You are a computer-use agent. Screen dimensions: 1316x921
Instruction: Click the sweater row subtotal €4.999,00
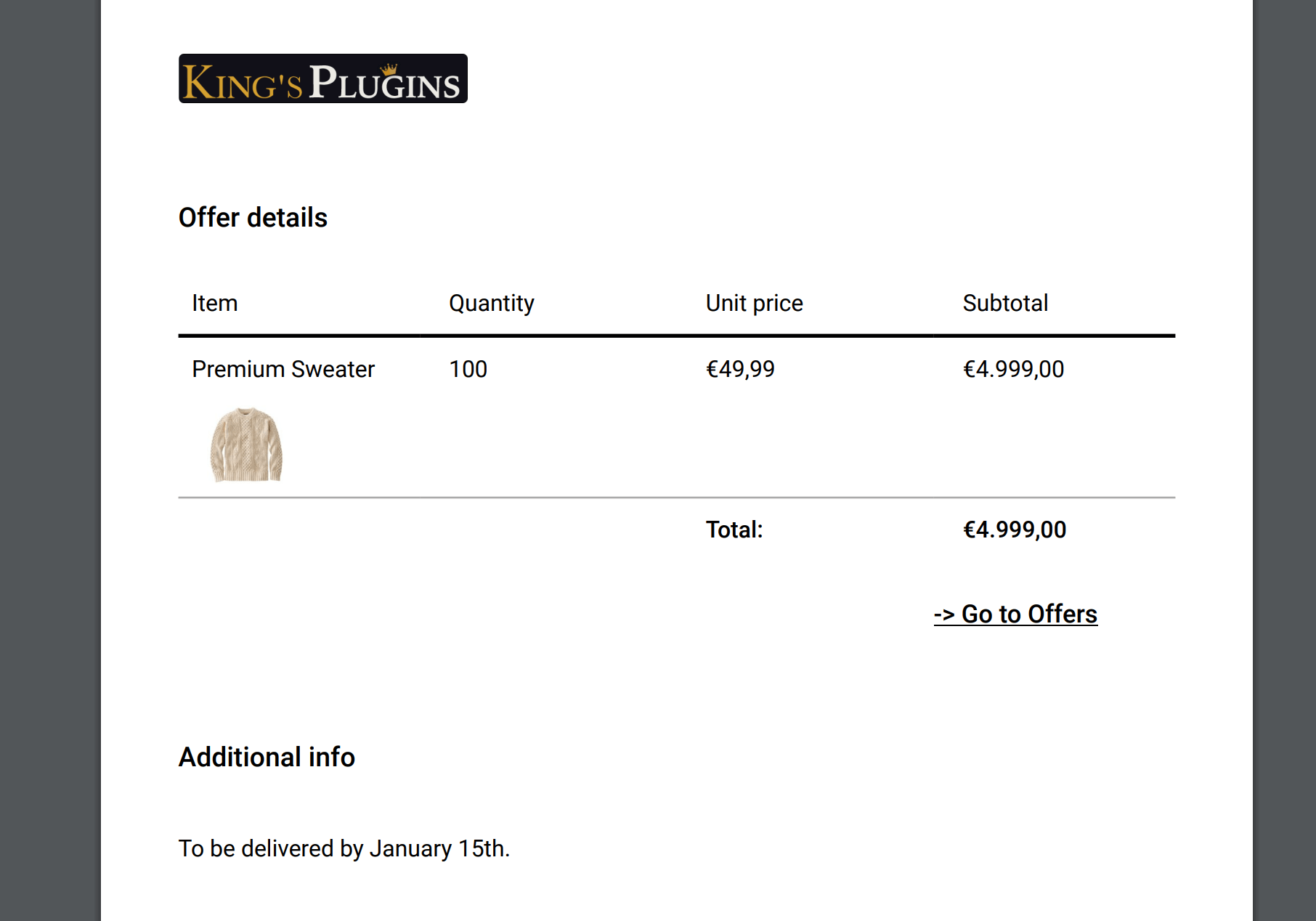[1013, 370]
